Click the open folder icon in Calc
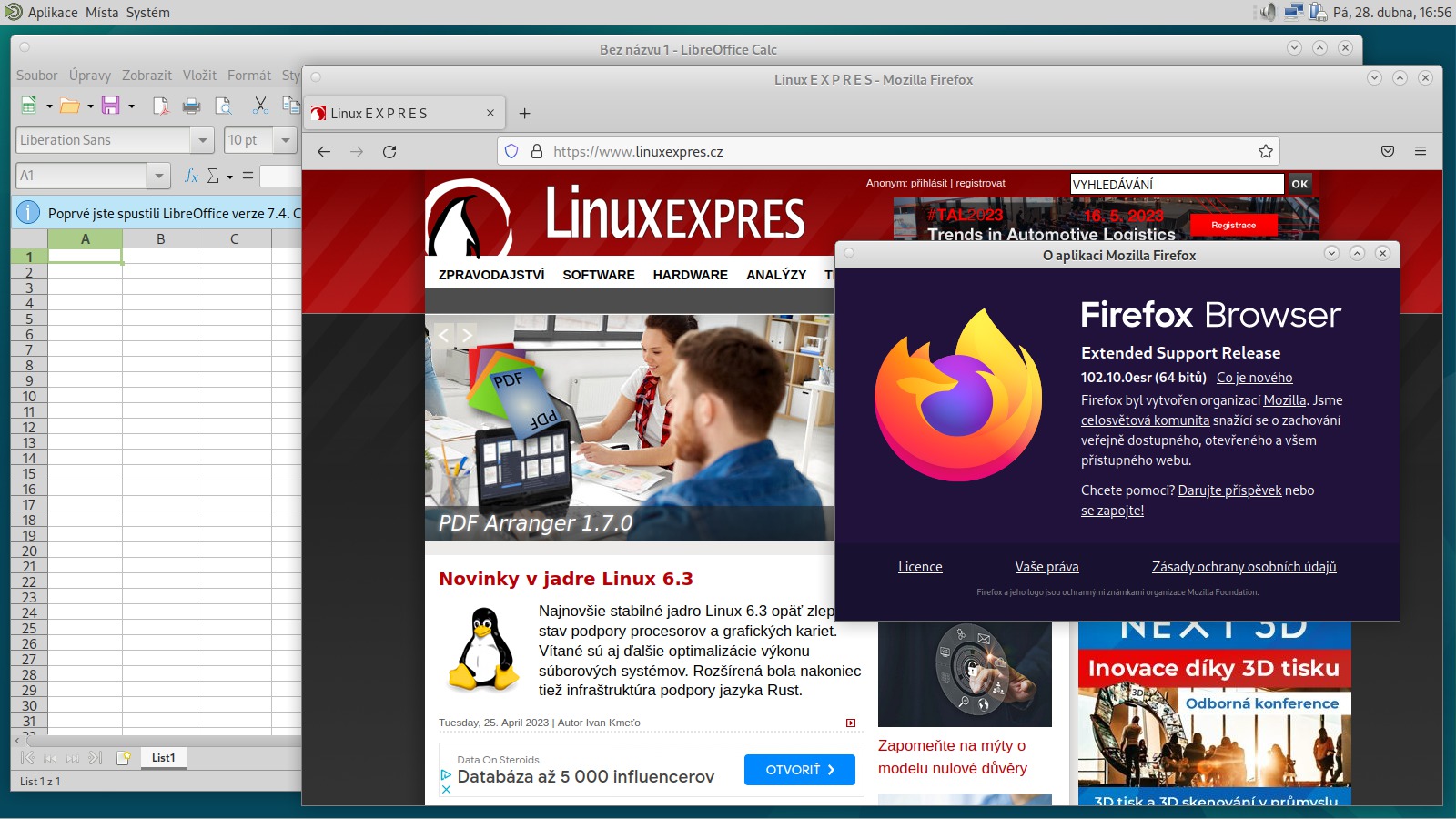 coord(69,106)
